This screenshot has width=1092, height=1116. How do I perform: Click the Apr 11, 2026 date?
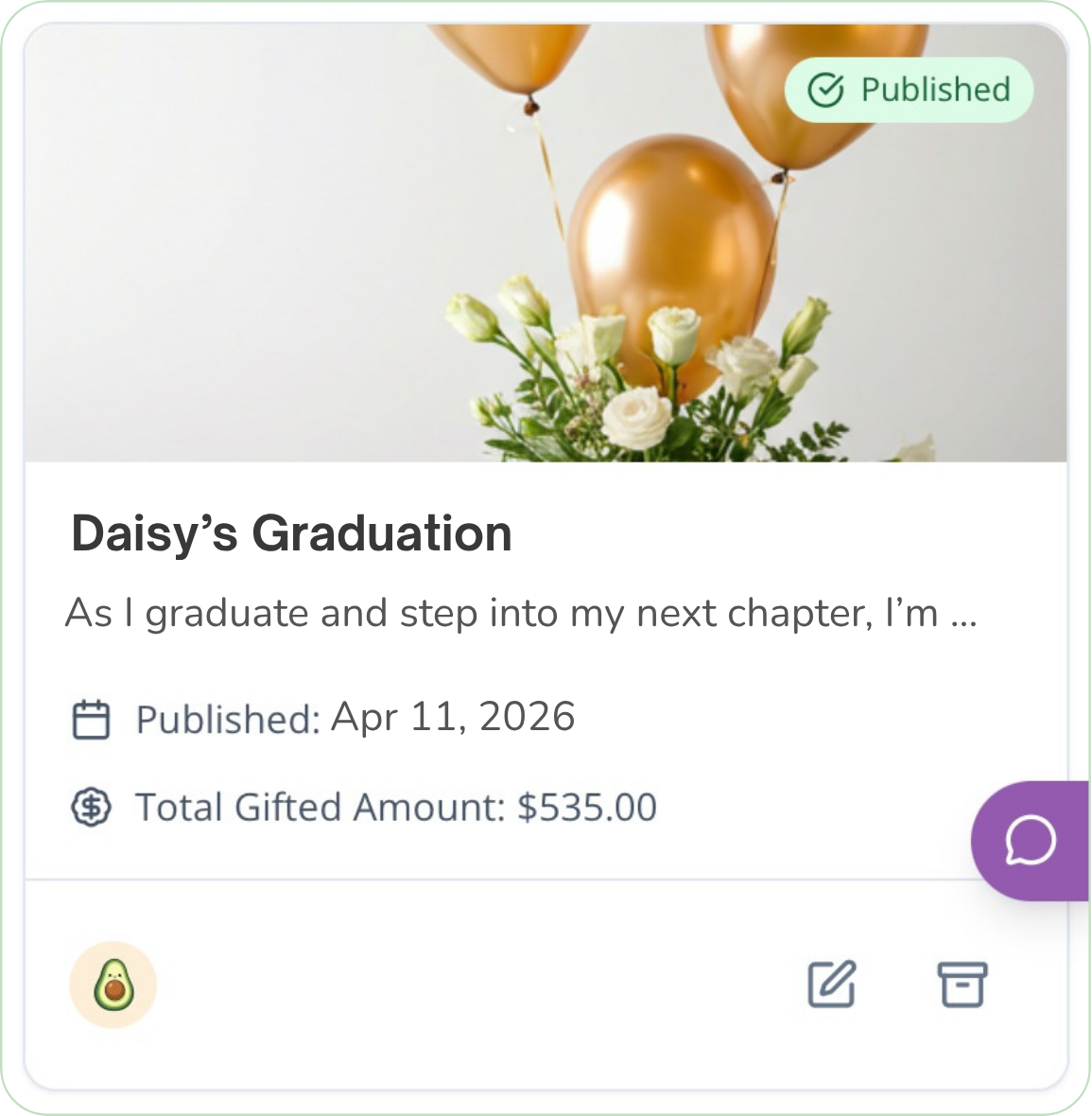coord(453,718)
